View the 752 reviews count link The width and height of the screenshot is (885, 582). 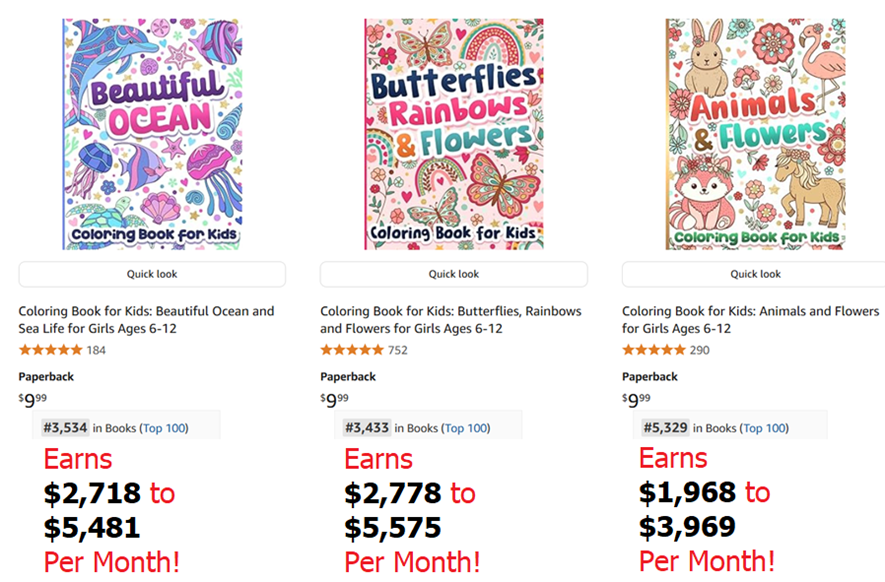pyautogui.click(x=398, y=350)
